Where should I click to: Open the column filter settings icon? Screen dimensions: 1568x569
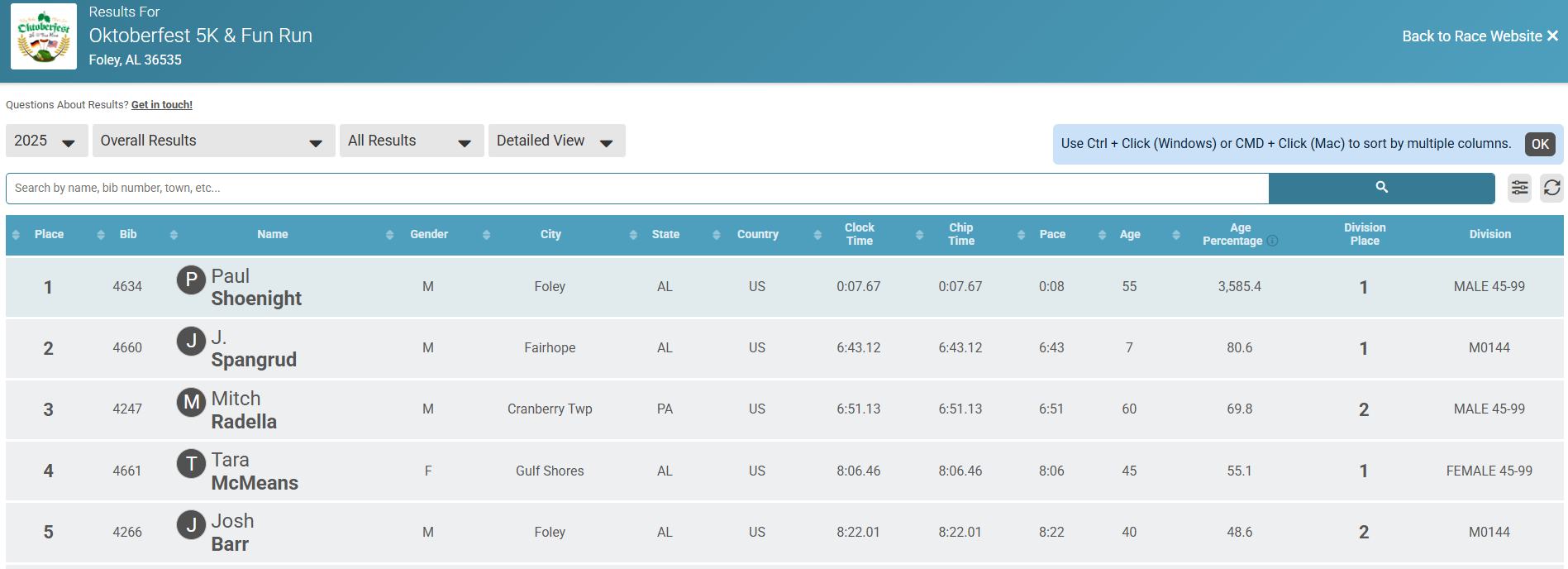pos(1519,188)
